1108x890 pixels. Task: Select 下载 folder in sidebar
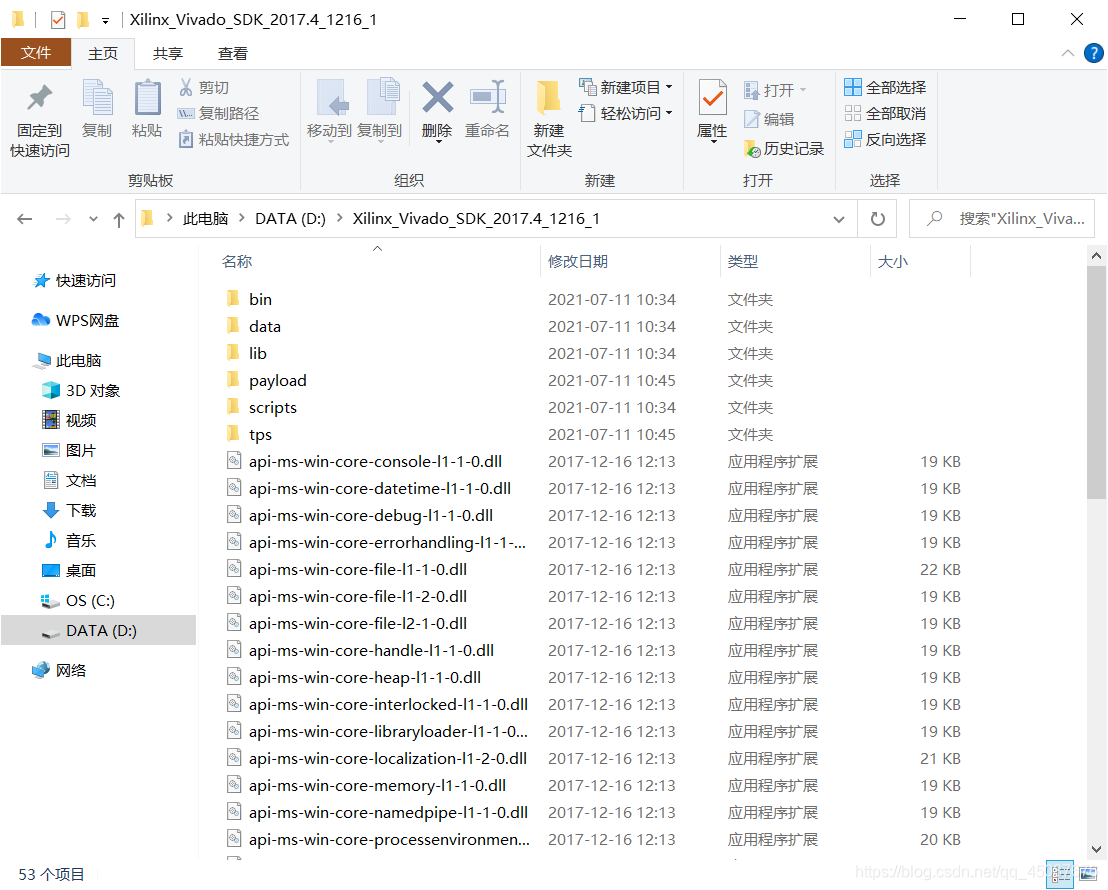point(69,510)
